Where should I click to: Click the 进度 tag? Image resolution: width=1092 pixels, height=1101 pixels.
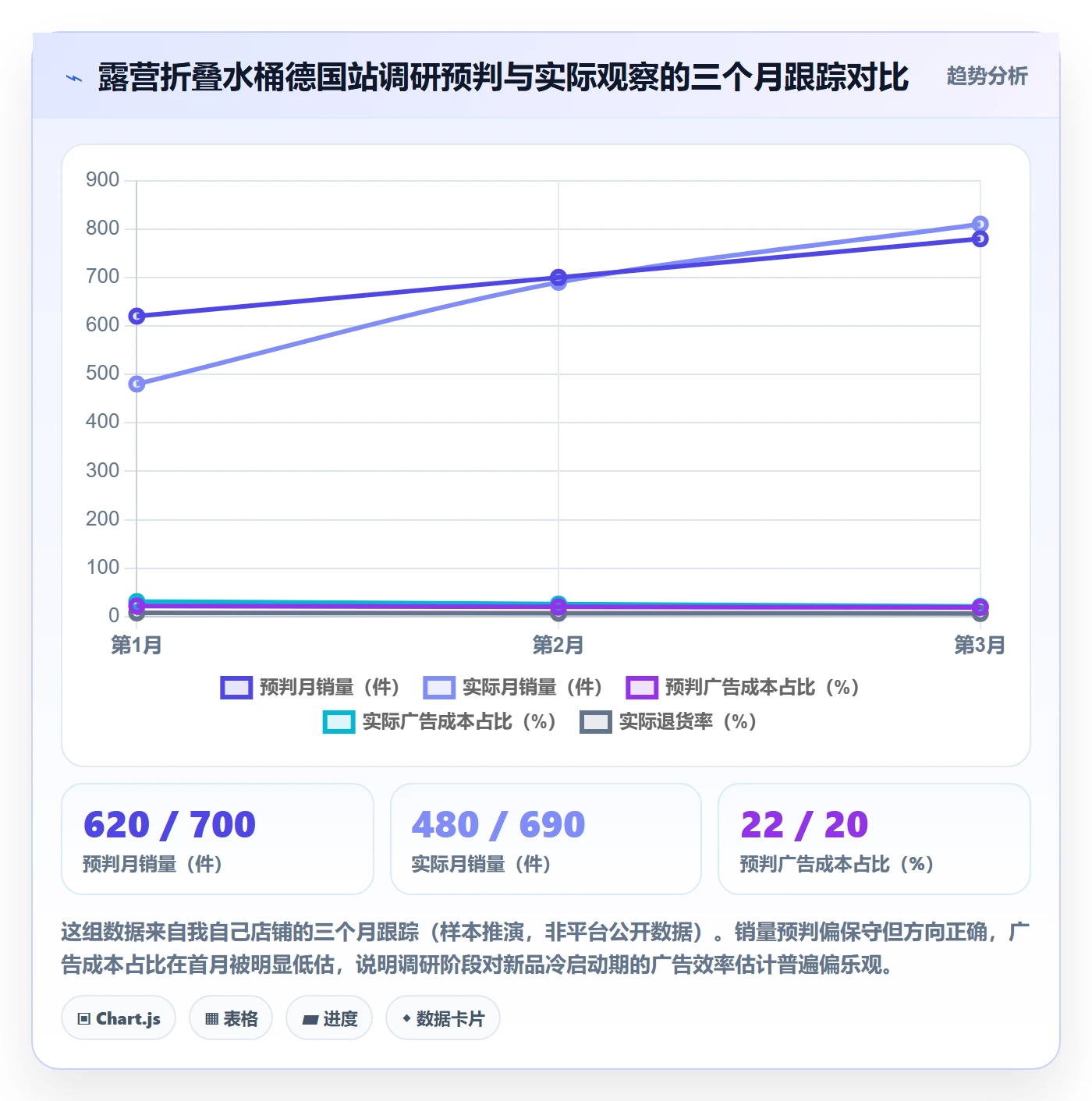(329, 1018)
